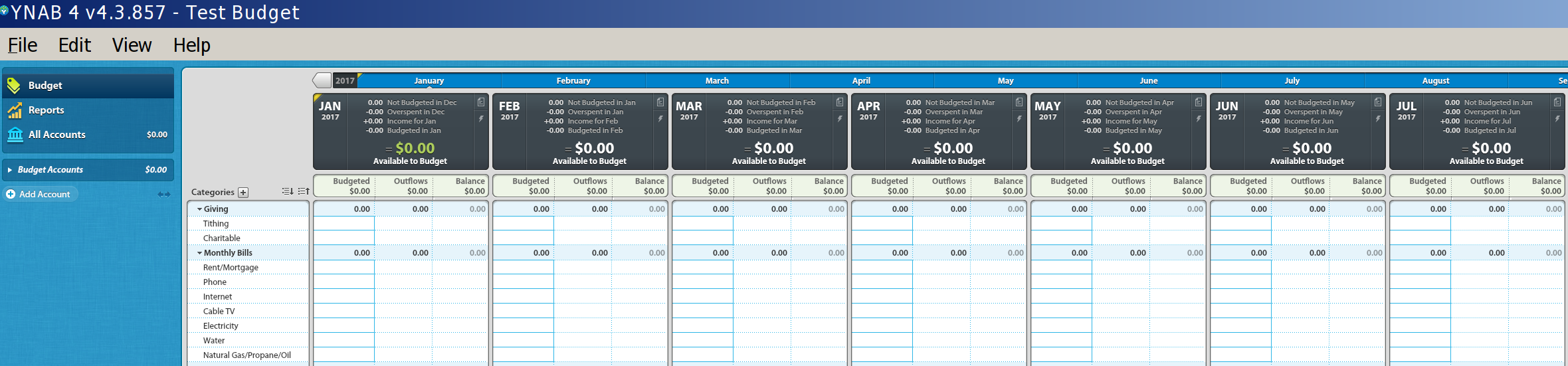Click the JUN 2017 quick budget lightning icon
This screenshot has height=366, width=1568.
click(x=1378, y=119)
